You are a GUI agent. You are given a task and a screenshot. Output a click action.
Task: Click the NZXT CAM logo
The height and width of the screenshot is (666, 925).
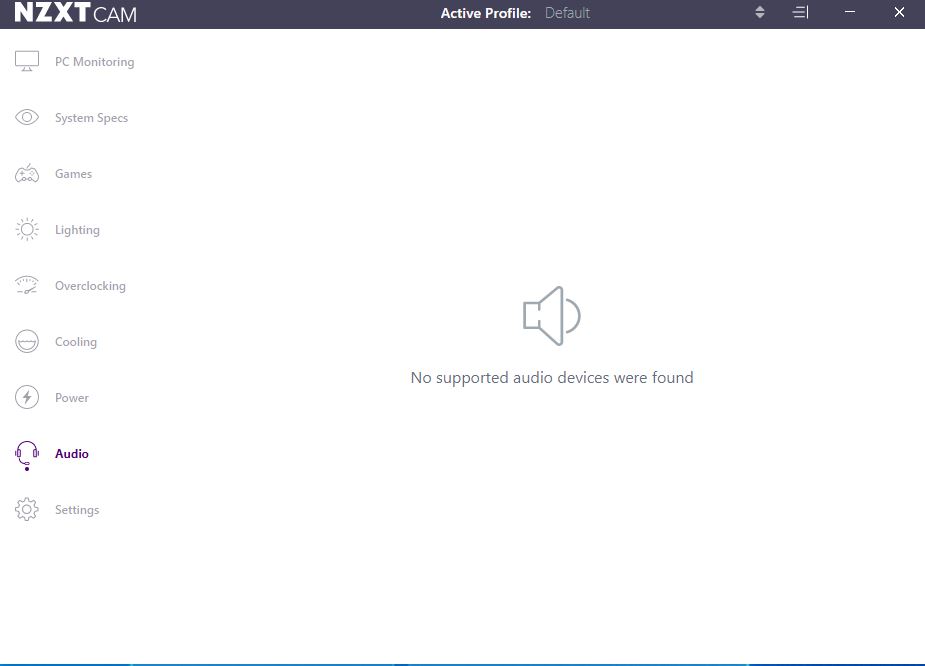pos(75,12)
